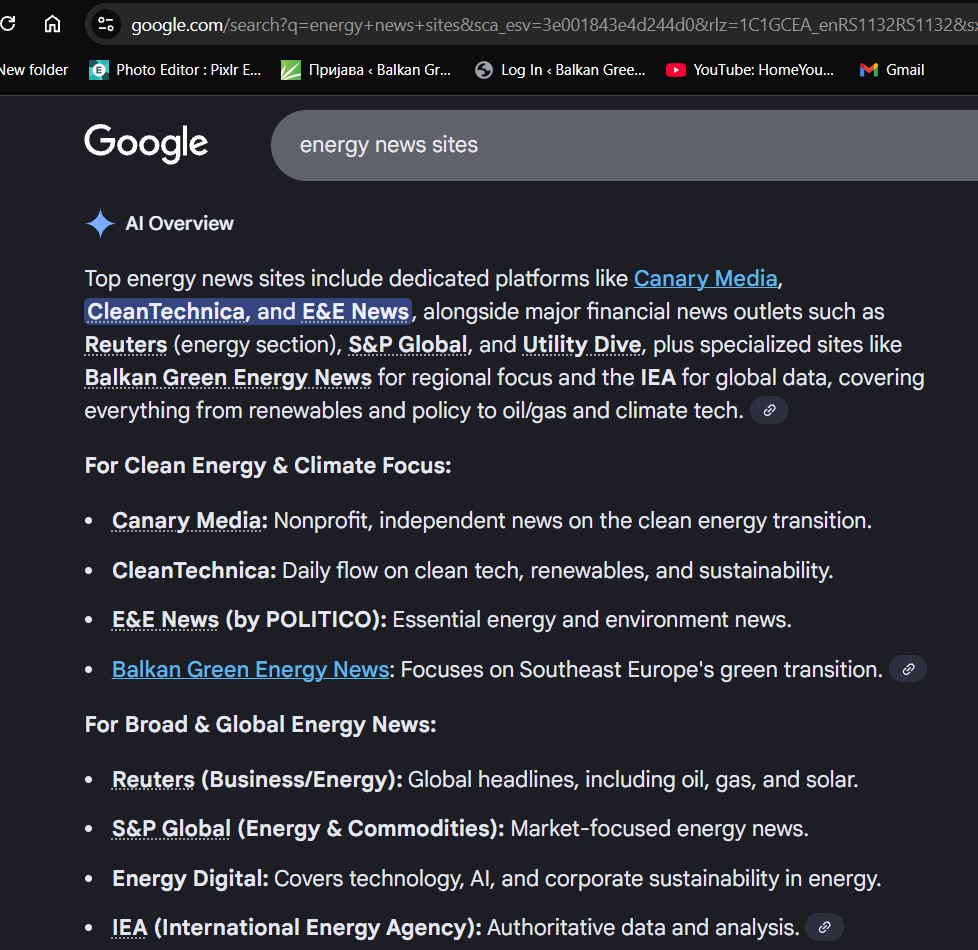978x950 pixels.
Task: Click S&P Global in the intro paragraph
Action: click(407, 344)
